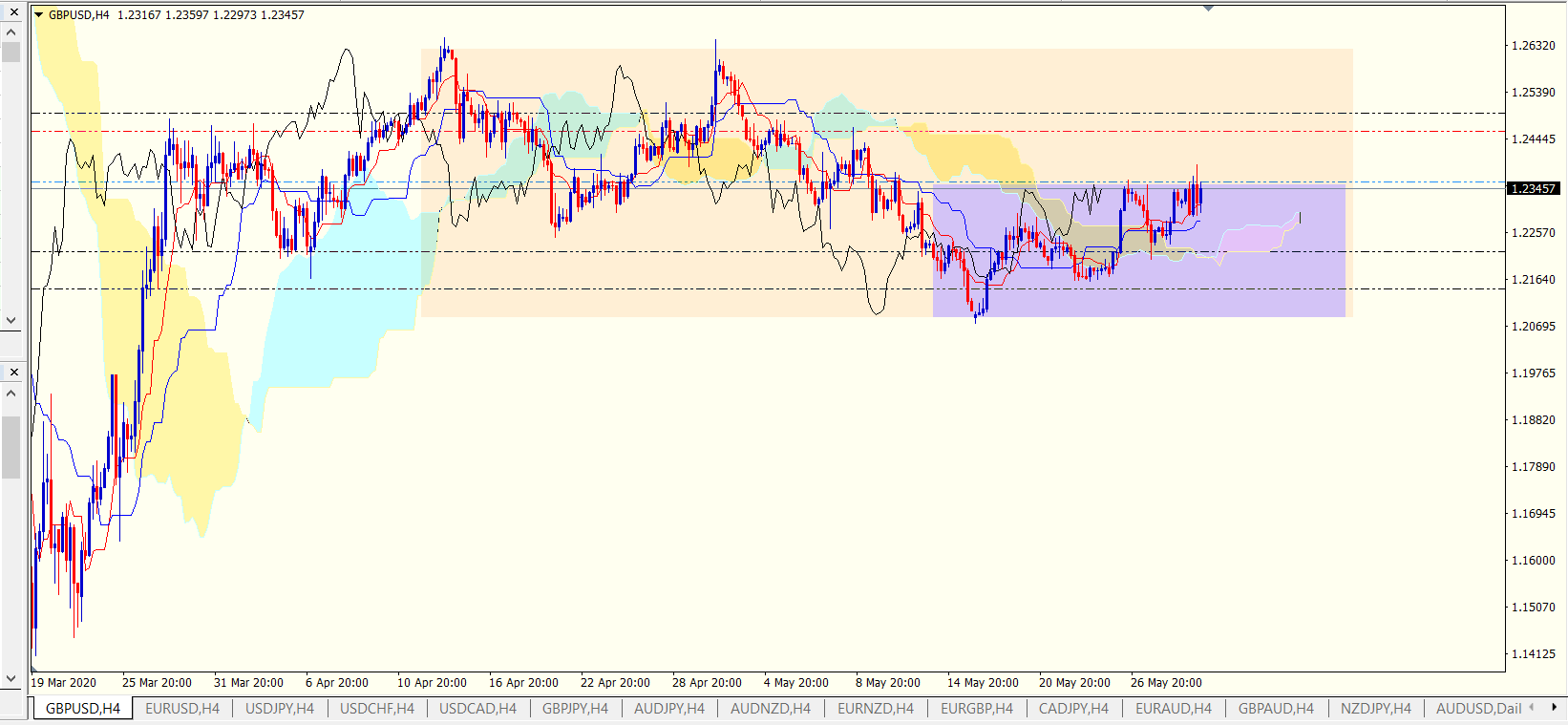This screenshot has width=1568, height=725.
Task: Click the upper panel scroll-up arrow
Action: 11,32
